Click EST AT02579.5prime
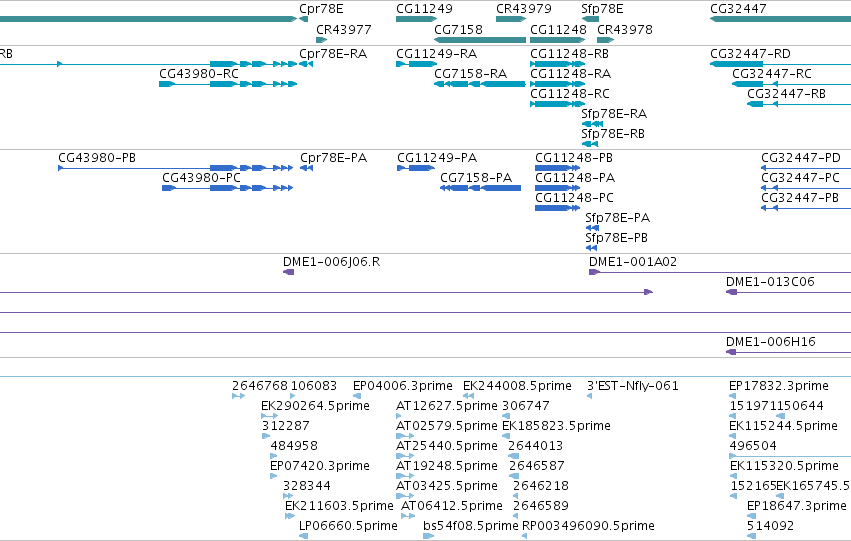This screenshot has height=541, width=851. click(x=447, y=426)
